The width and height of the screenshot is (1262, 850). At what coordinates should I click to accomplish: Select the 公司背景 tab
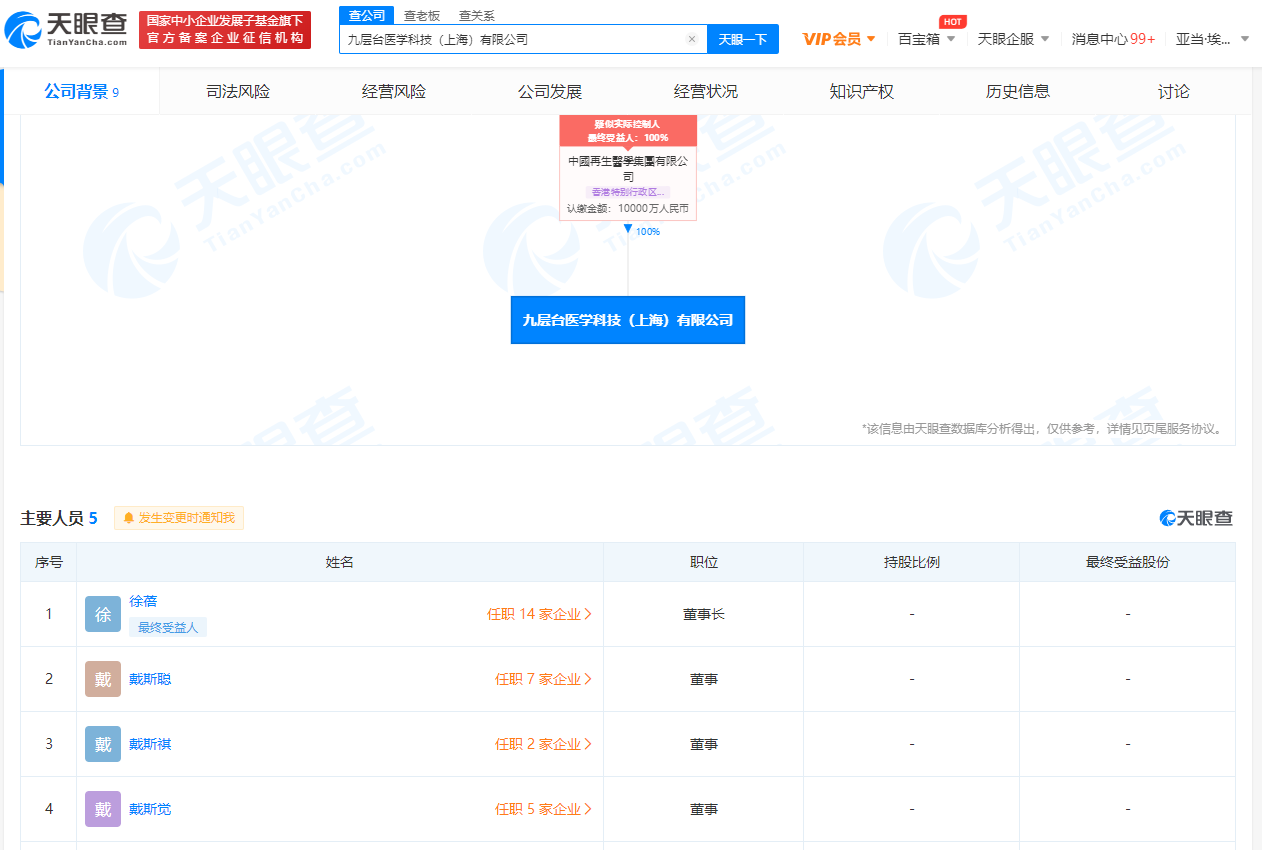(x=82, y=92)
